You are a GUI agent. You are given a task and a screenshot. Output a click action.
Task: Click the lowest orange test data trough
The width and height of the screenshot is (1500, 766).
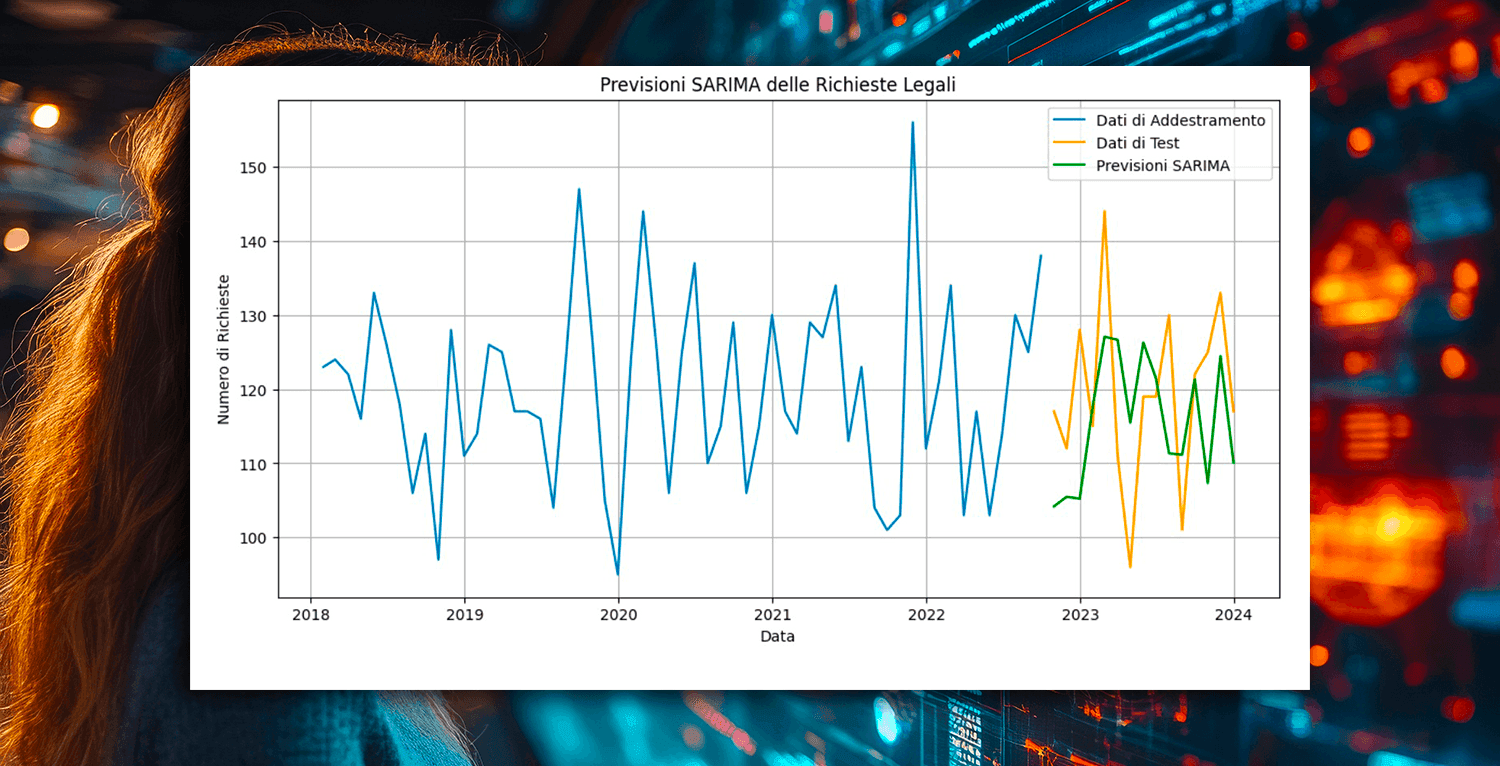(x=1130, y=567)
